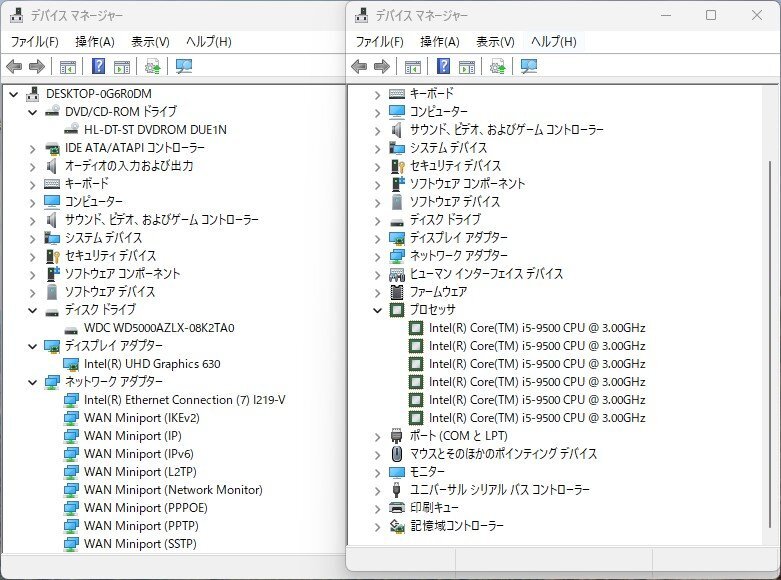The height and width of the screenshot is (580, 781).
Task: Click Show/hide console tree icon in left window
Action: pos(68,66)
